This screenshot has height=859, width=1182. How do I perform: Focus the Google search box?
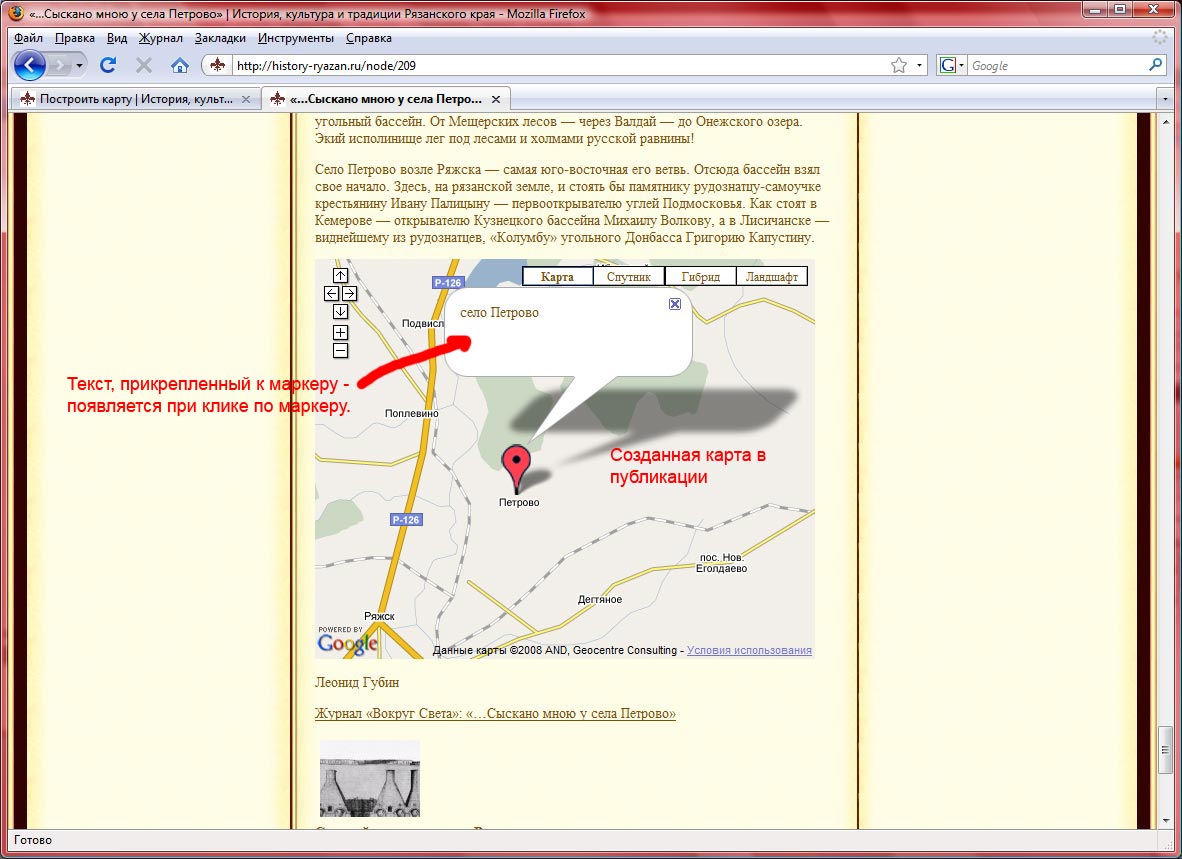[1057, 66]
